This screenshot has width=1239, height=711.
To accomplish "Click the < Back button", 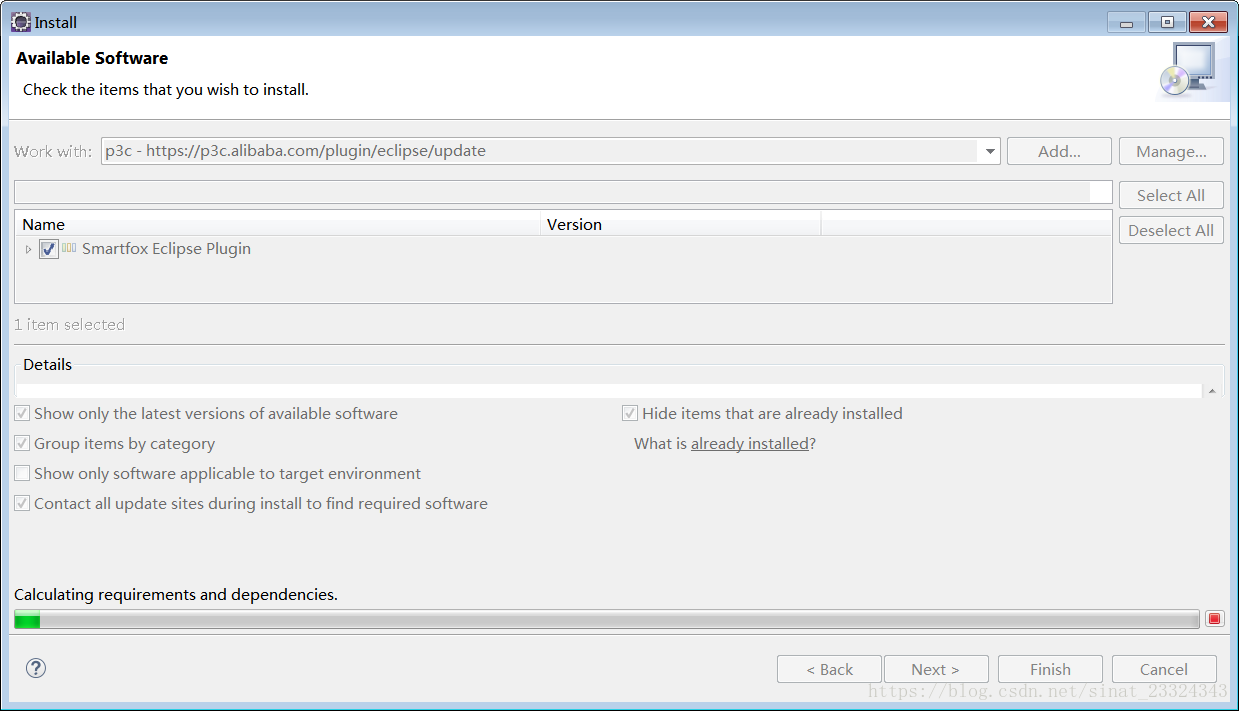I will [x=829, y=669].
